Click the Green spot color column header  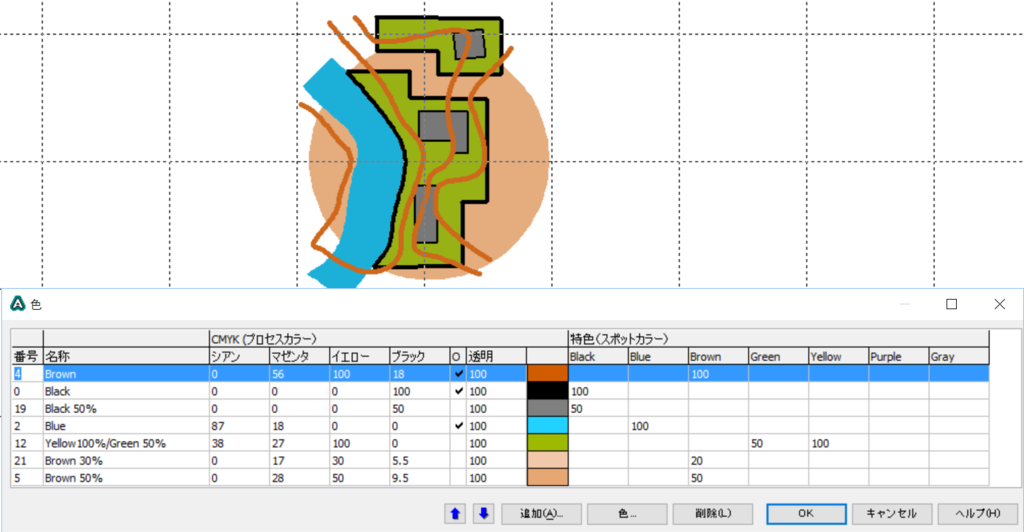(x=778, y=356)
